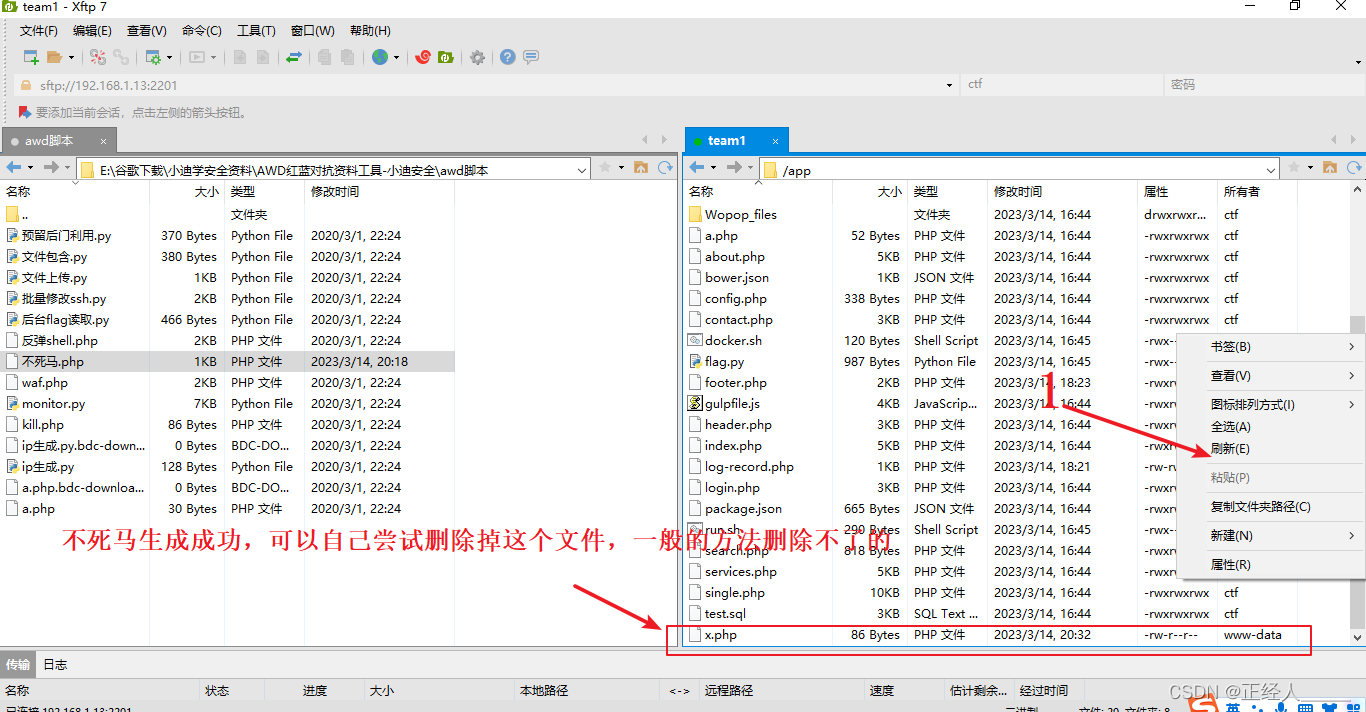Choose 刷新(E) from the context menu

pos(1230,449)
